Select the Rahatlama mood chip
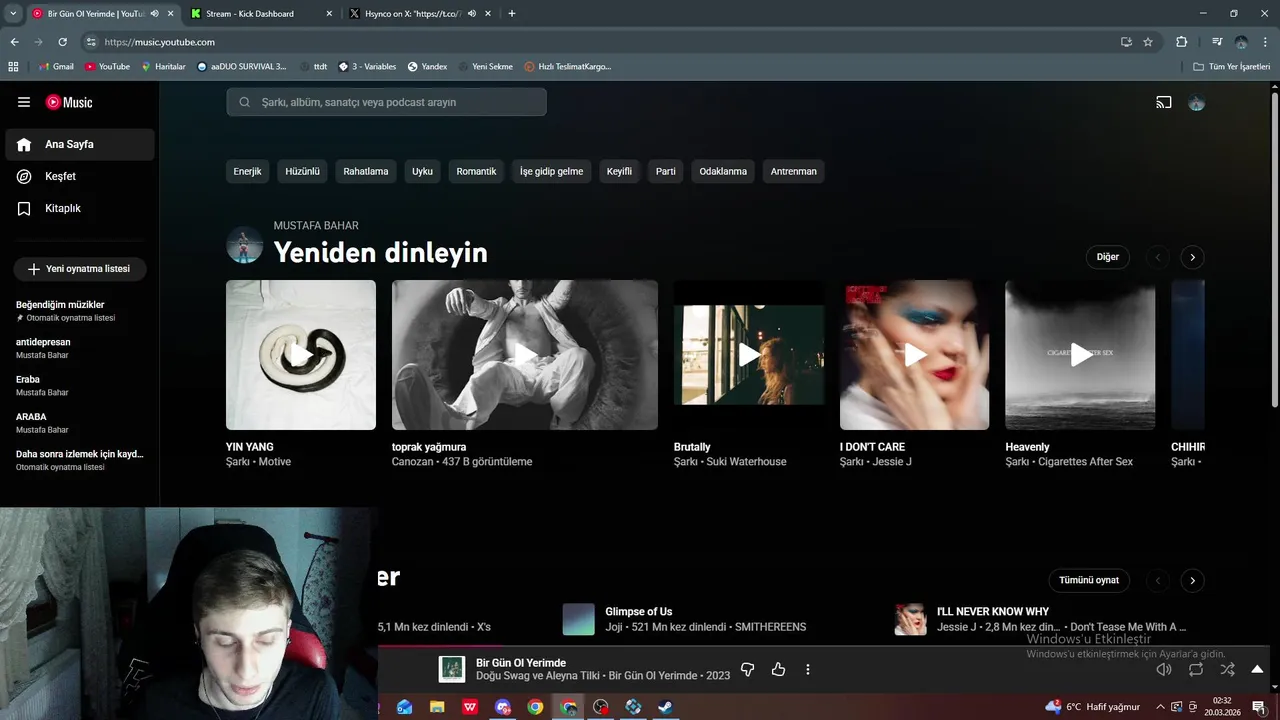 tap(366, 171)
